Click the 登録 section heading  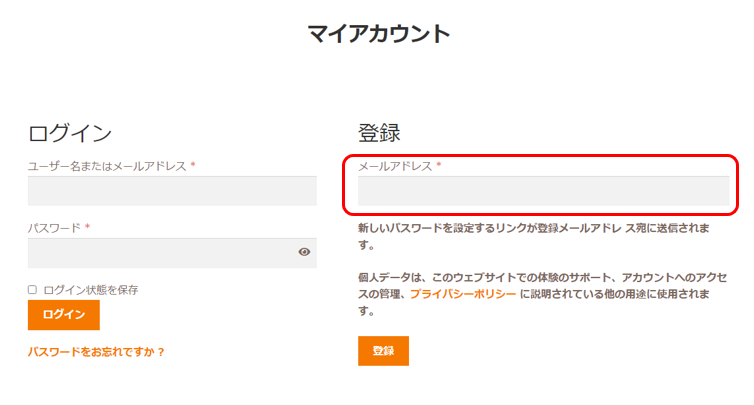(x=379, y=133)
